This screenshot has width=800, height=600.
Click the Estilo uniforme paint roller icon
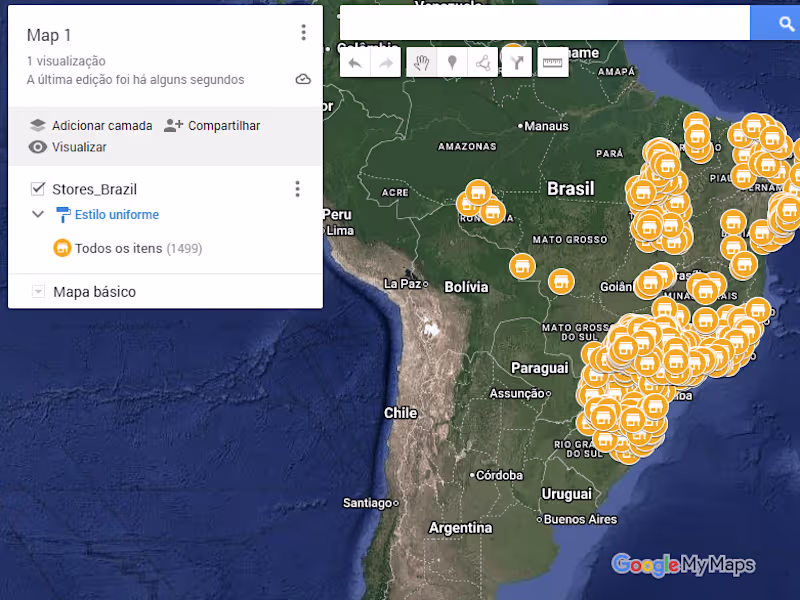pos(62,214)
